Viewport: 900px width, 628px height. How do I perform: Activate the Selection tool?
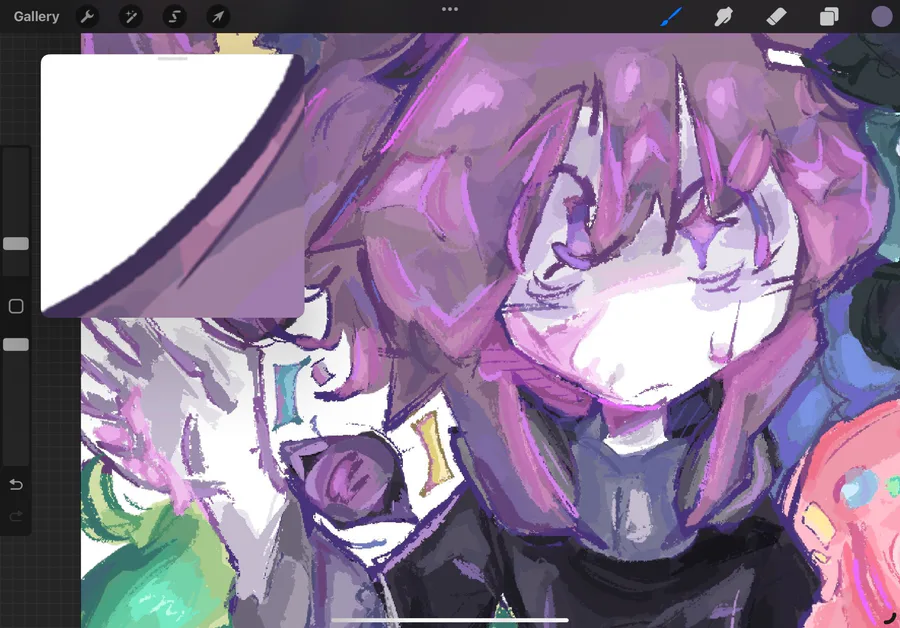(174, 17)
